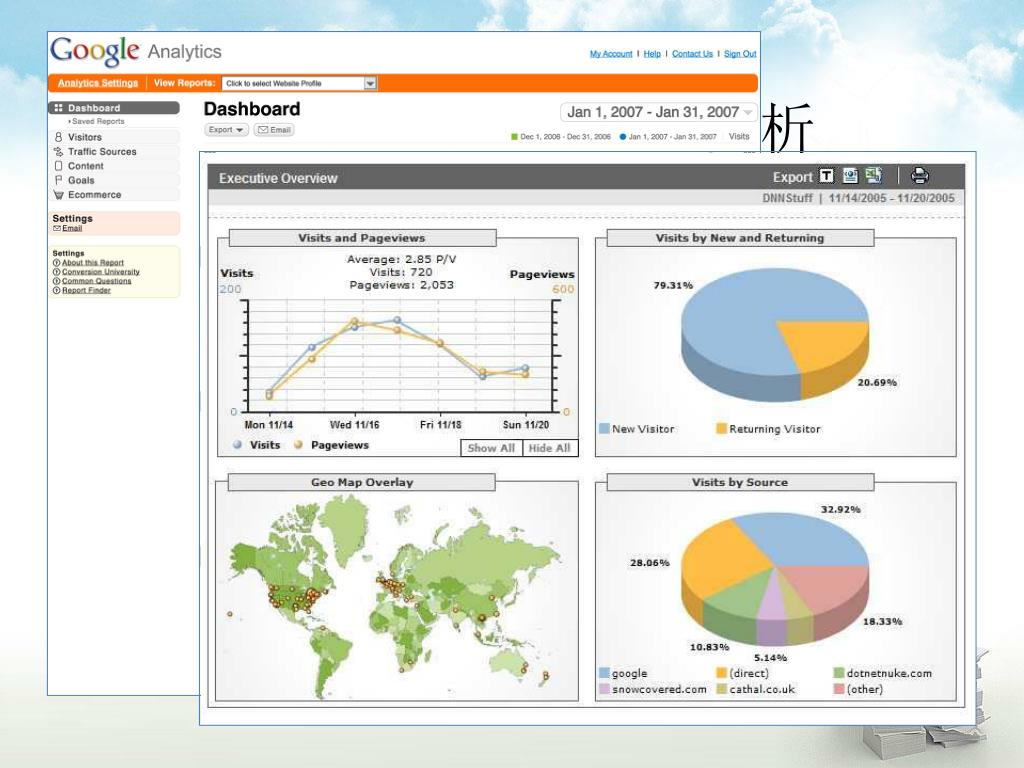Click the dotnetnuke.com legend swatch
Image resolution: width=1024 pixels, height=768 pixels.
(839, 673)
